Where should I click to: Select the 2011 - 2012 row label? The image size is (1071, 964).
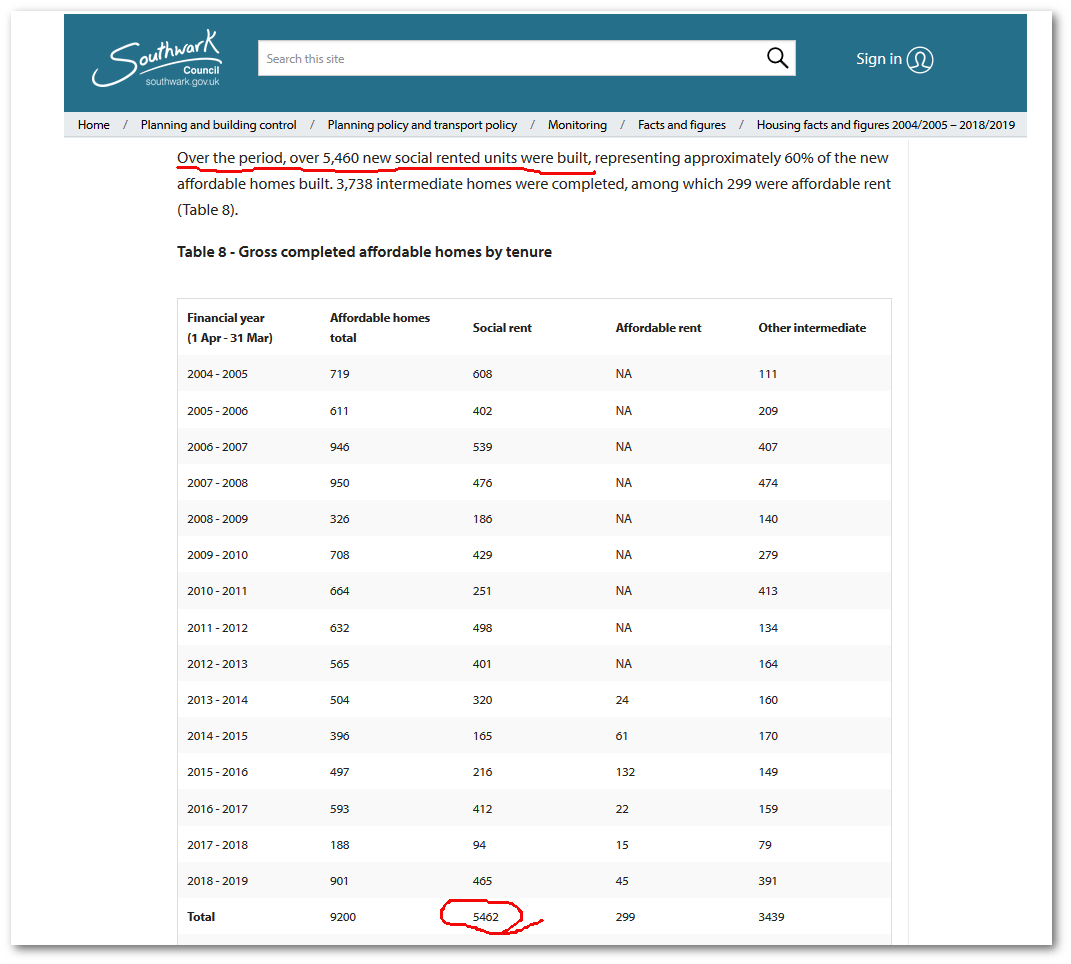[x=217, y=628]
